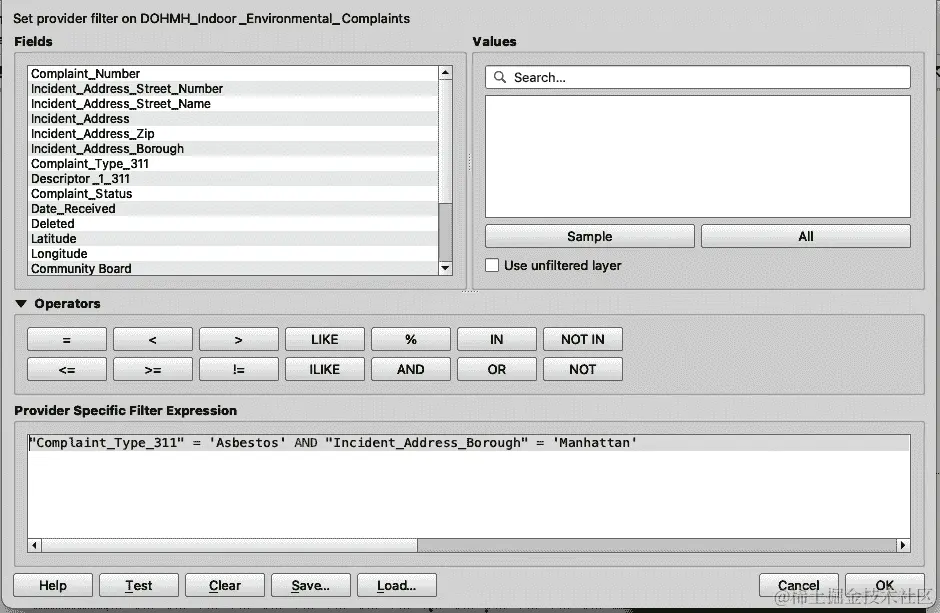Select the Incident_Address_Borough field
This screenshot has height=613, width=940.
pos(233,148)
